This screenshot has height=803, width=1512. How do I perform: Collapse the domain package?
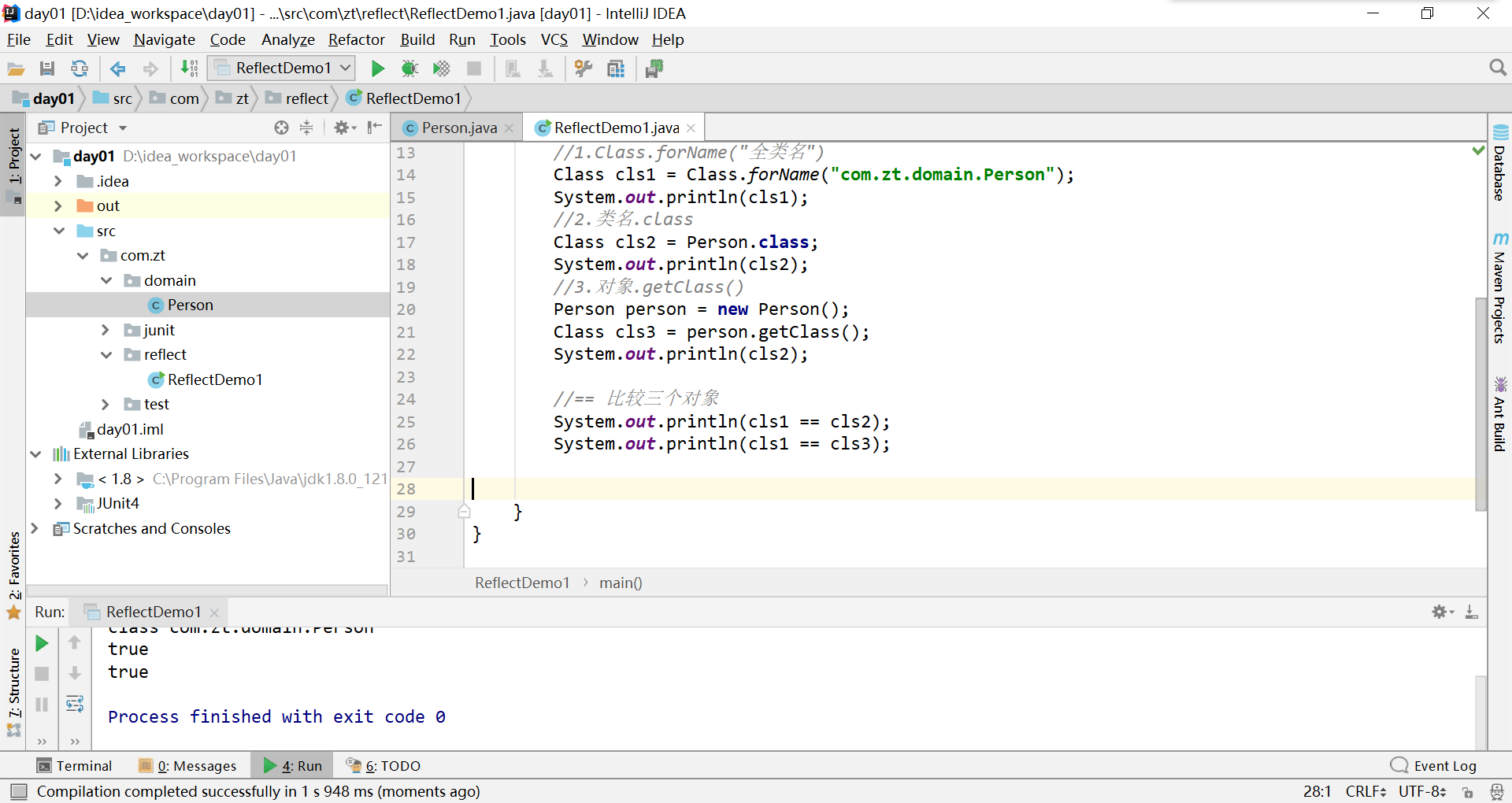pyautogui.click(x=106, y=281)
